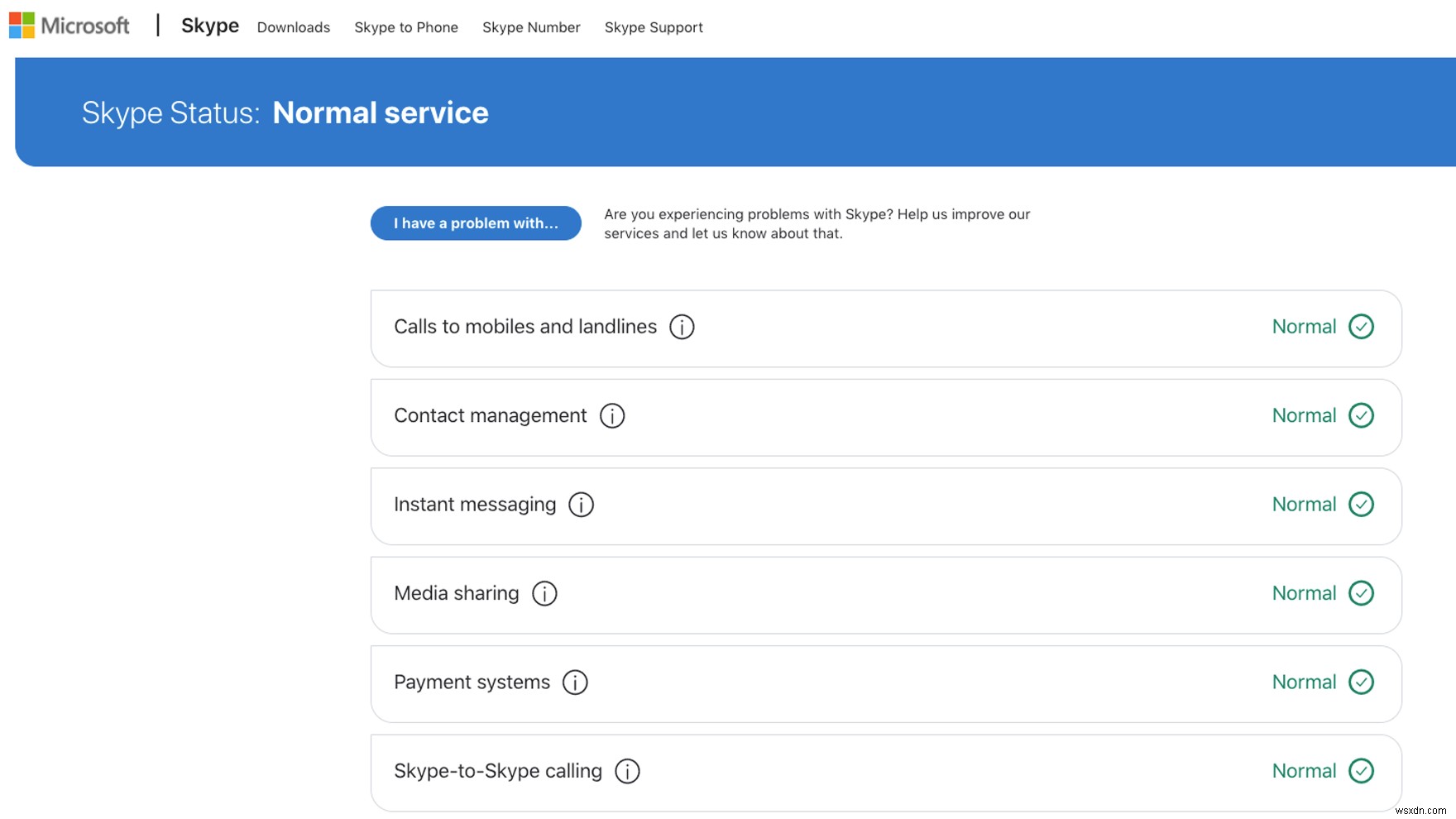
Task: Open the Downloads menu item
Action: (294, 27)
